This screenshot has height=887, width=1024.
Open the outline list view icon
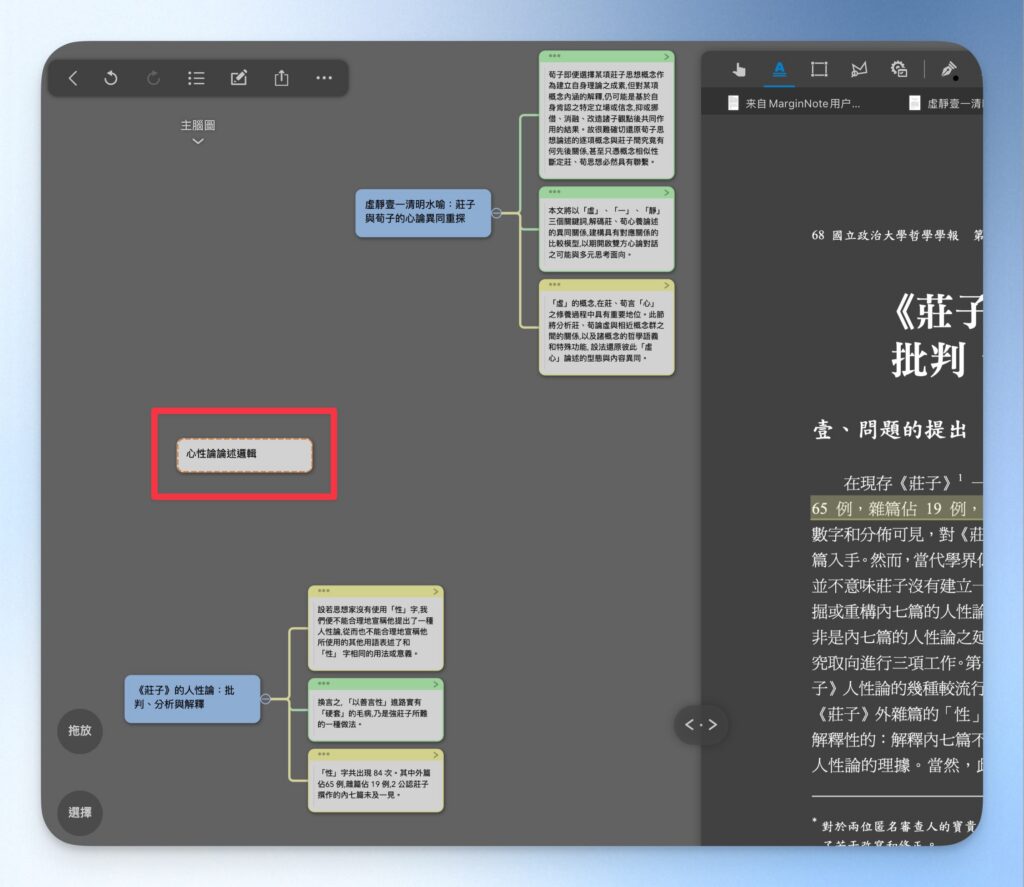click(x=196, y=78)
